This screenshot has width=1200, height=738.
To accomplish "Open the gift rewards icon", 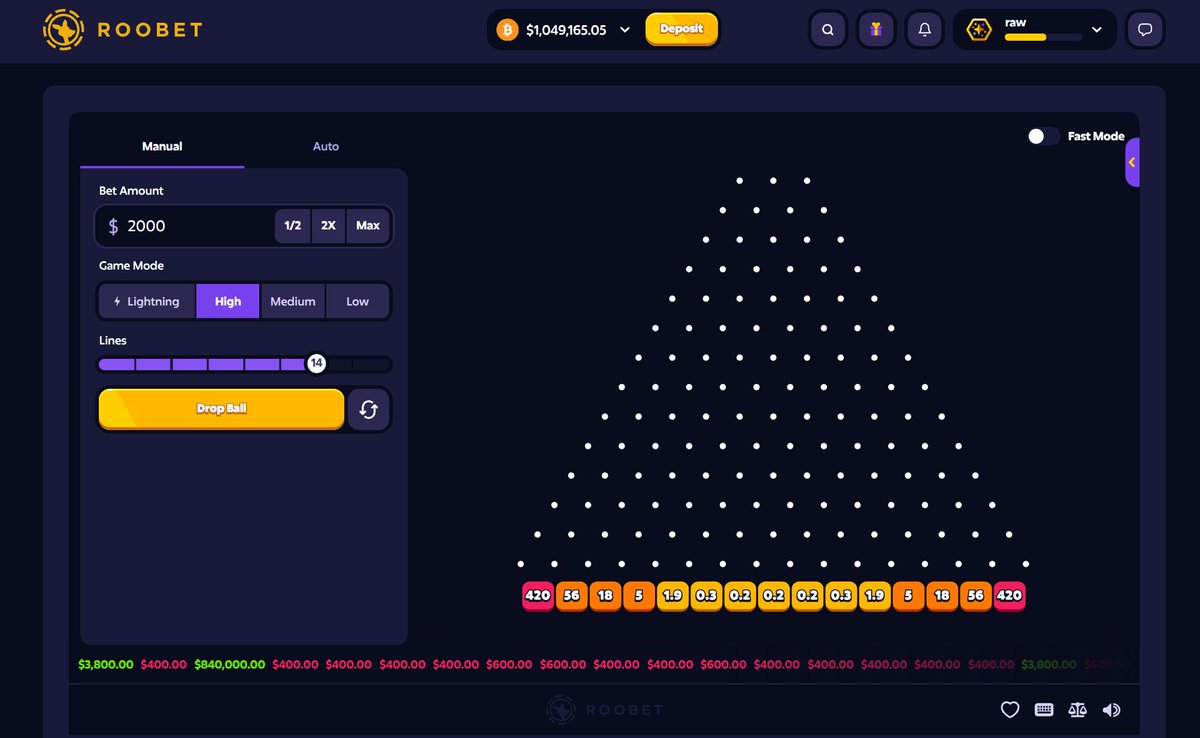I will 876,30.
